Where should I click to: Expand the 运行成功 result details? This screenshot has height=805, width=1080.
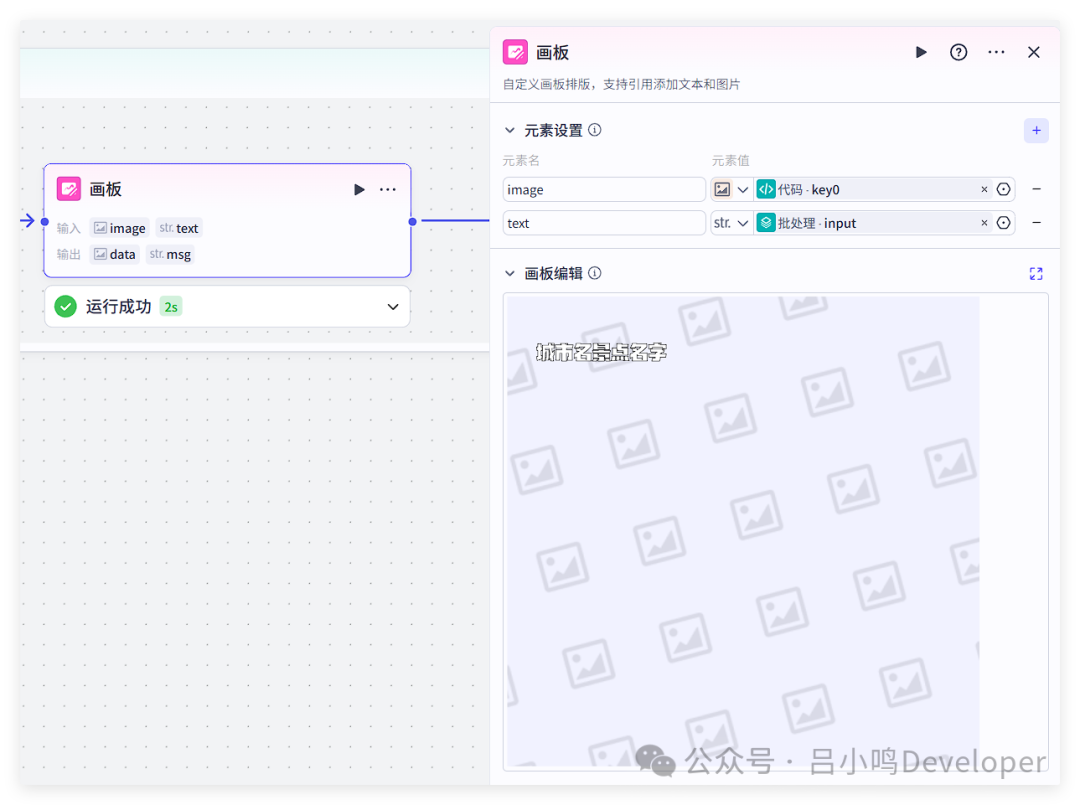pyautogui.click(x=393, y=306)
